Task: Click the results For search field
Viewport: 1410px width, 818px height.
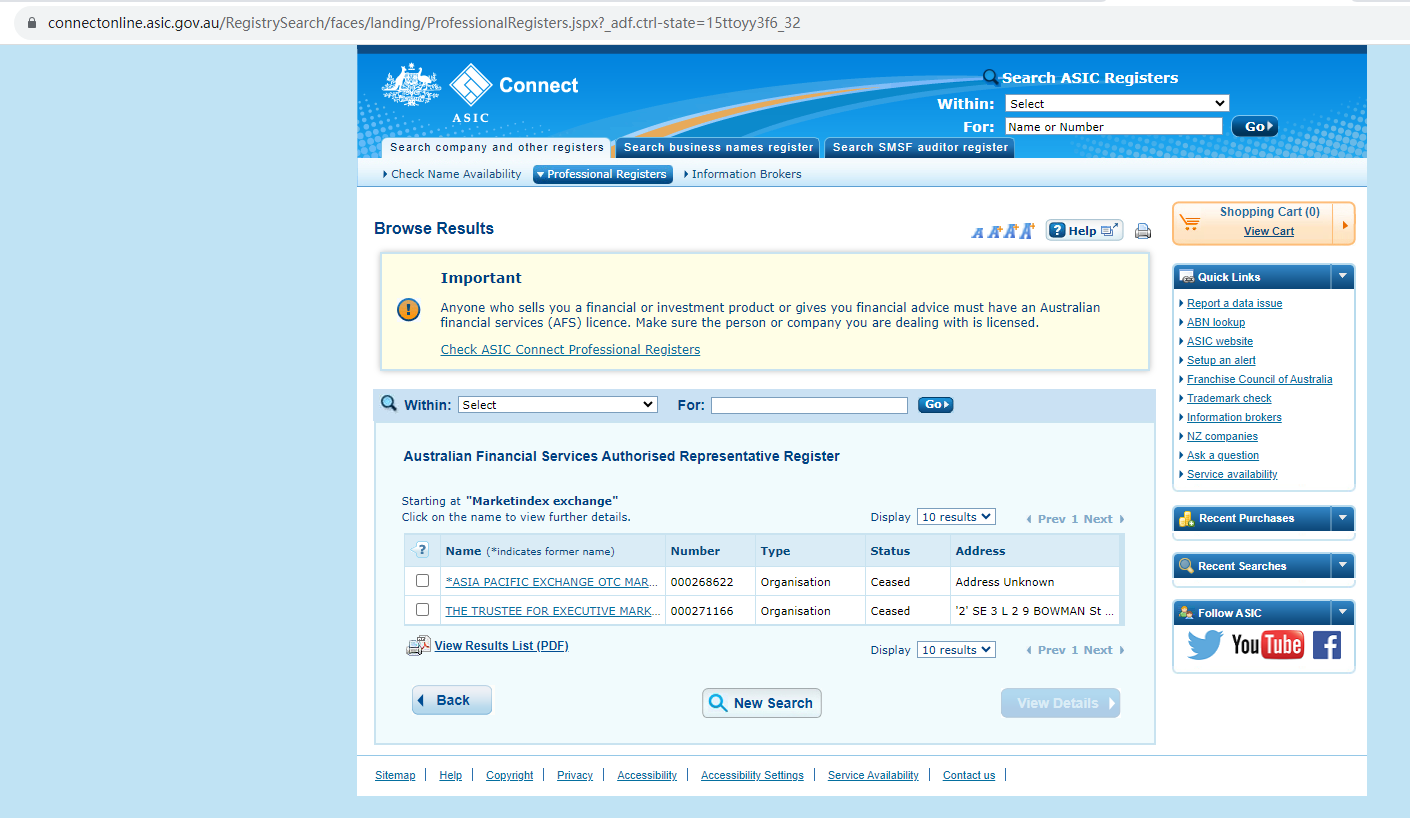Action: pyautogui.click(x=809, y=405)
